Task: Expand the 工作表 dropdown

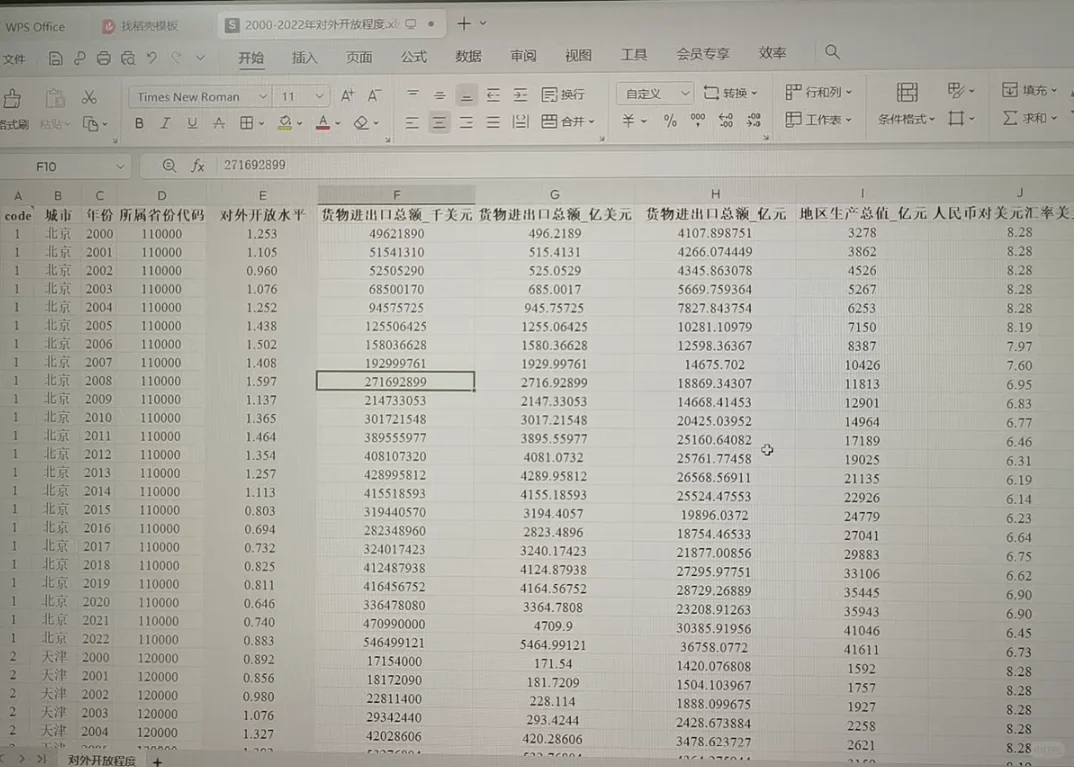Action: pyautogui.click(x=849, y=120)
